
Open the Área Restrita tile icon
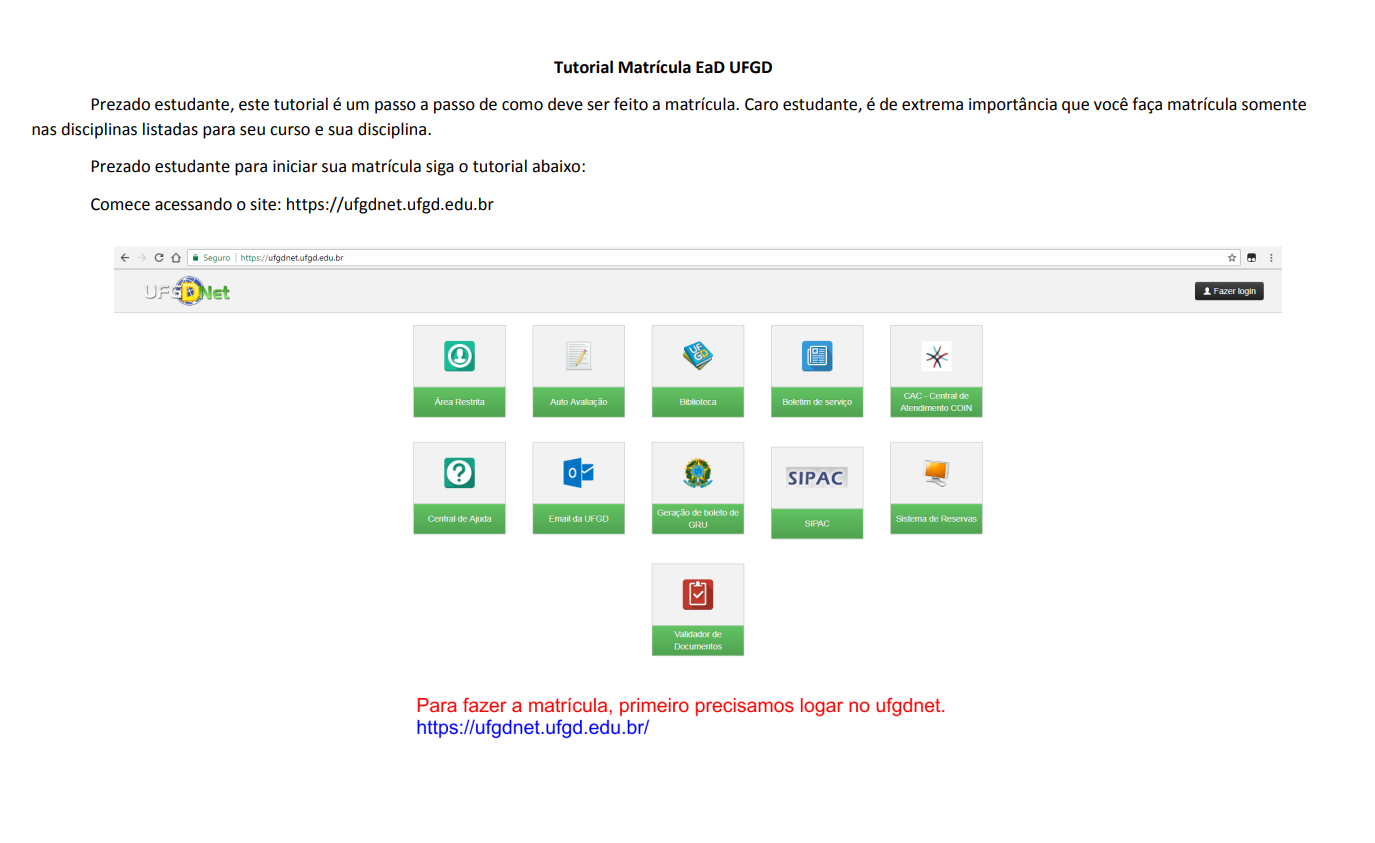pyautogui.click(x=459, y=356)
